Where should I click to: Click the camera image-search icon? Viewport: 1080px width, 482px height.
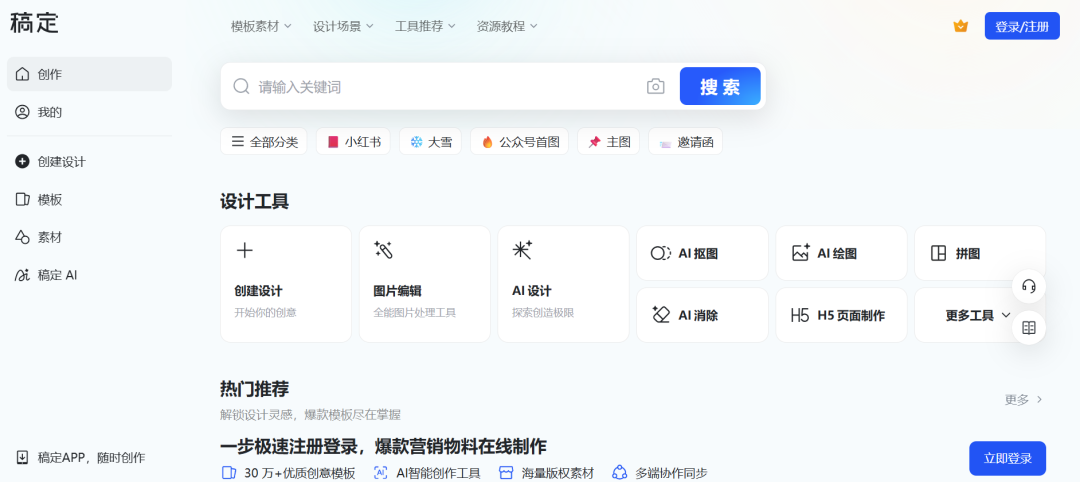click(x=656, y=87)
